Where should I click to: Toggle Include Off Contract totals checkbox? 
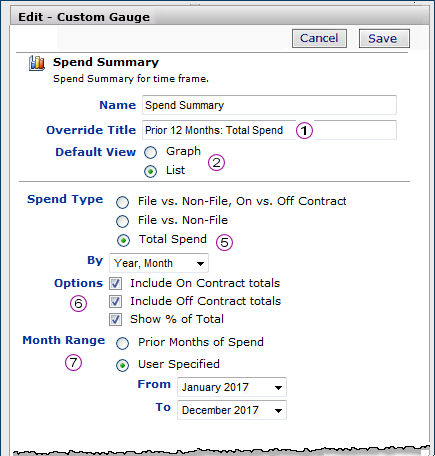pos(115,301)
